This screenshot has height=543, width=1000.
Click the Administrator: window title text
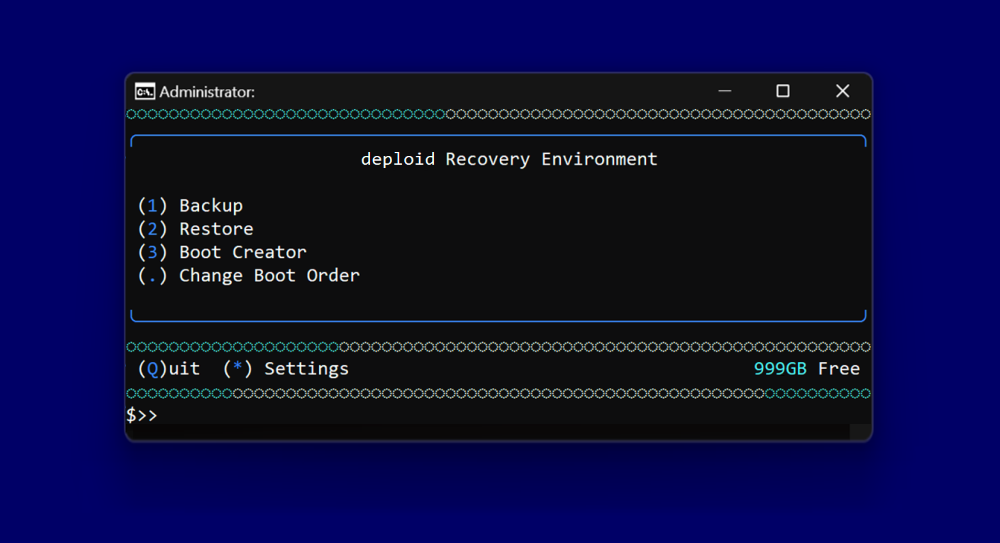coord(207,92)
